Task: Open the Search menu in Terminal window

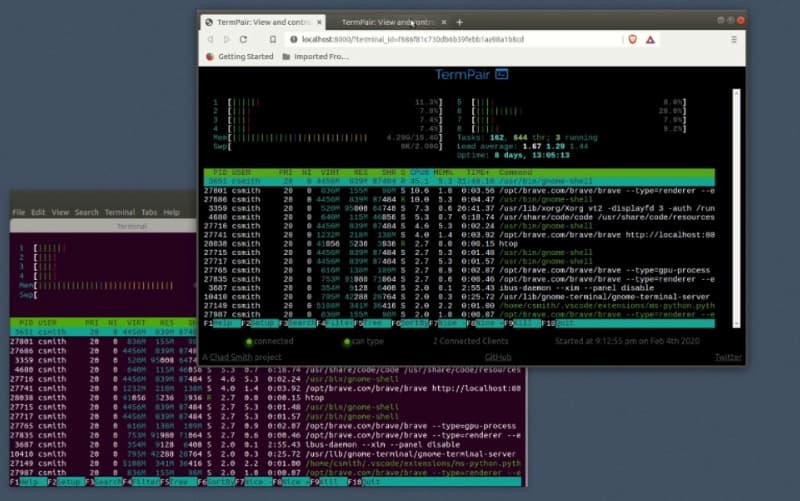Action: [x=87, y=212]
